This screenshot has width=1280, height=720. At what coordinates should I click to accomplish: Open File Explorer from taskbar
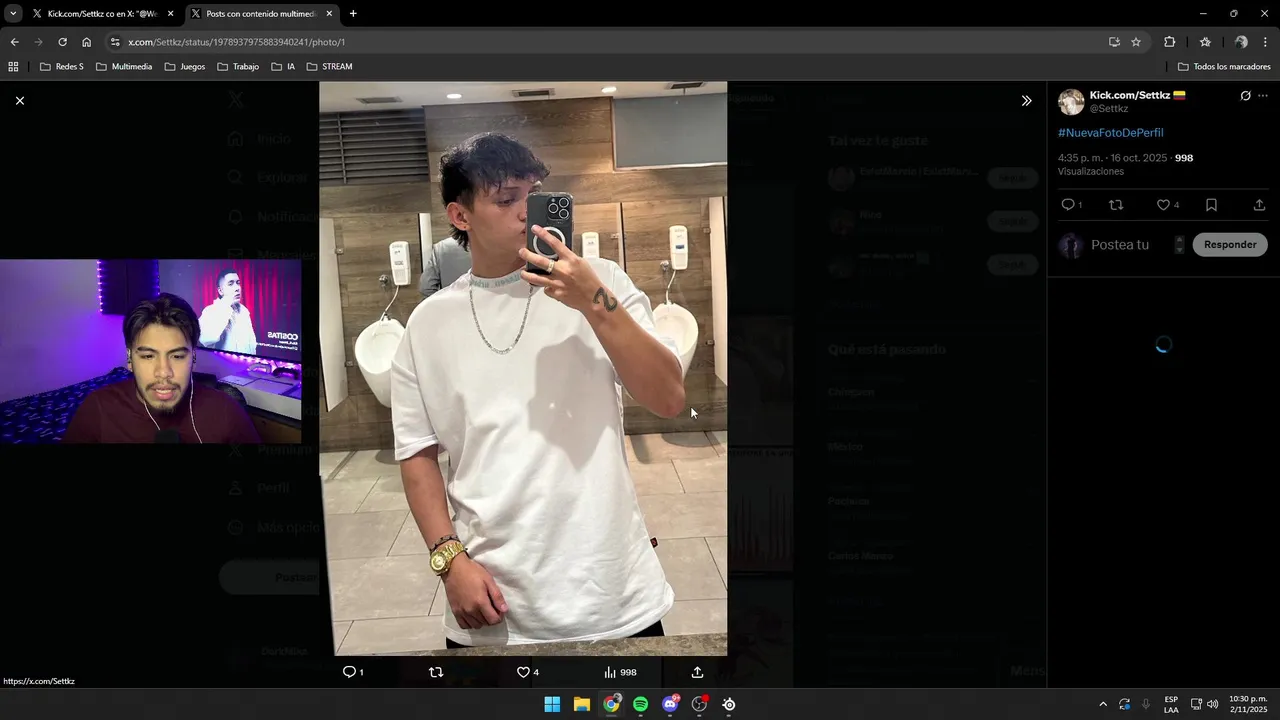pos(581,704)
